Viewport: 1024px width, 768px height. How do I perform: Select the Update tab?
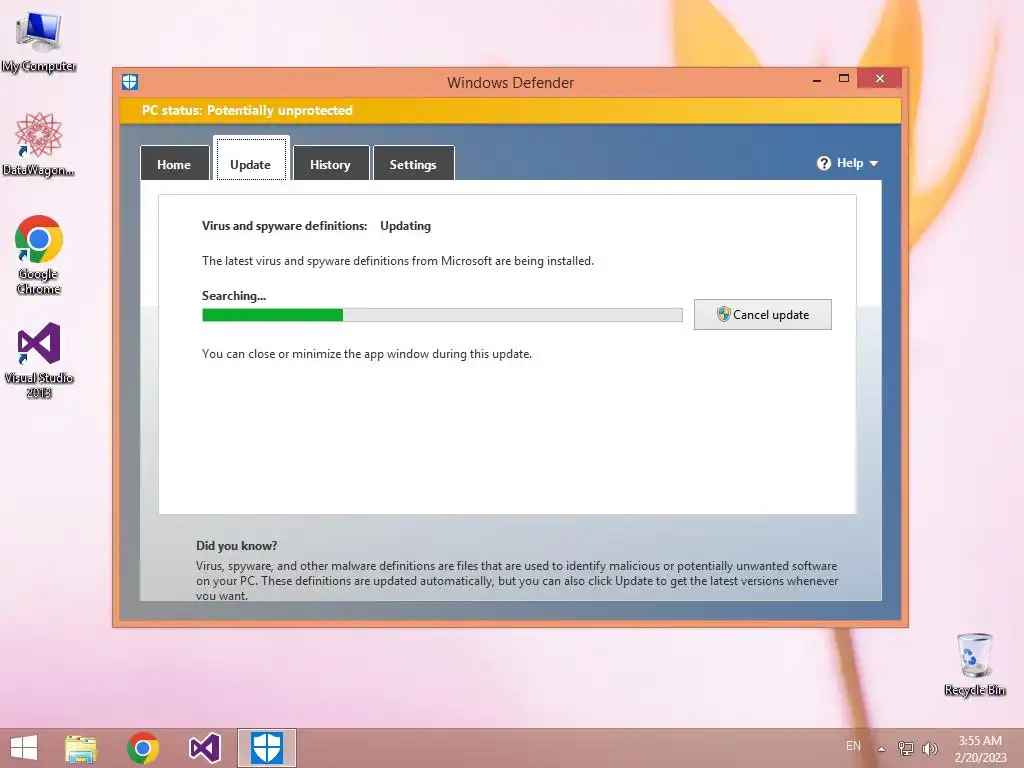tap(251, 159)
